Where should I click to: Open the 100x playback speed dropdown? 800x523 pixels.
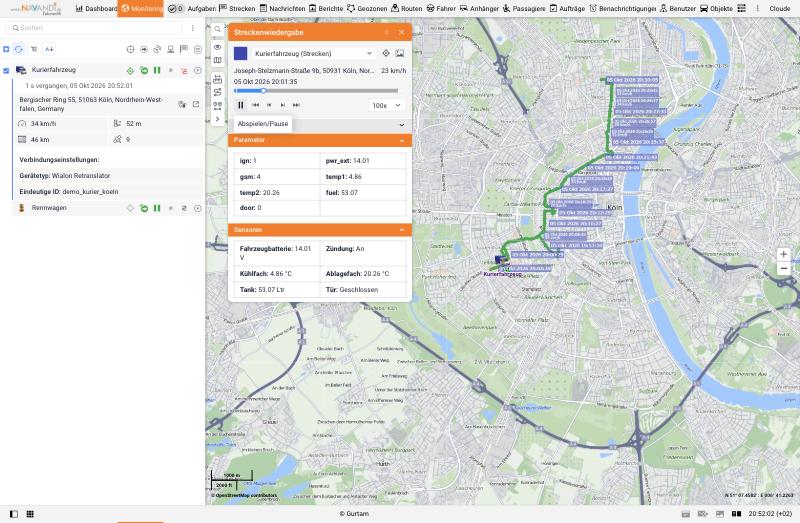pyautogui.click(x=387, y=106)
